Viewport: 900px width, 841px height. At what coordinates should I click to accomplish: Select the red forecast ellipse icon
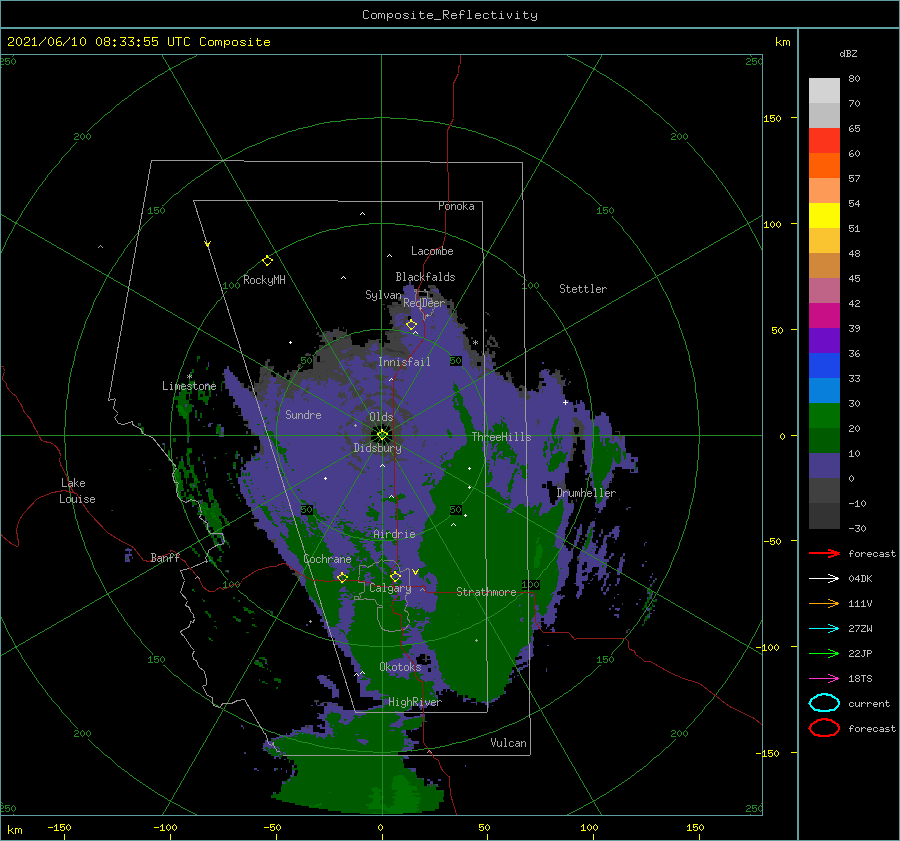[x=824, y=728]
